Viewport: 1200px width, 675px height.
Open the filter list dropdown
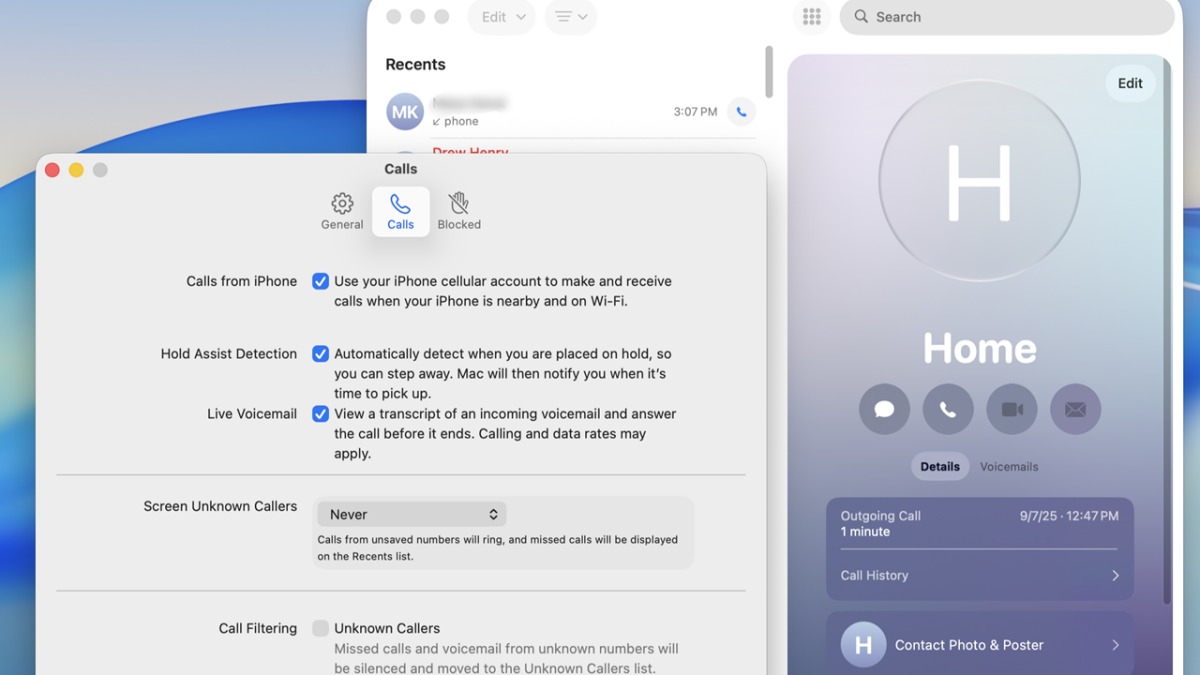point(571,17)
